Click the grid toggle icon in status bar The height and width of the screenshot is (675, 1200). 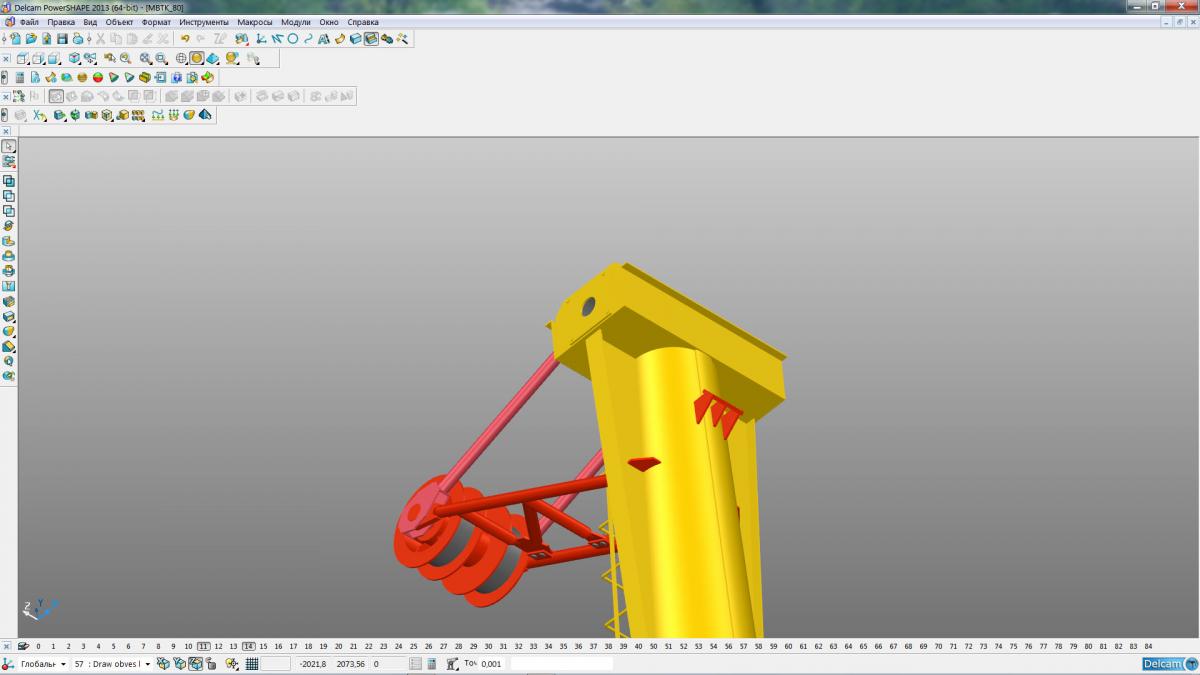(252, 664)
